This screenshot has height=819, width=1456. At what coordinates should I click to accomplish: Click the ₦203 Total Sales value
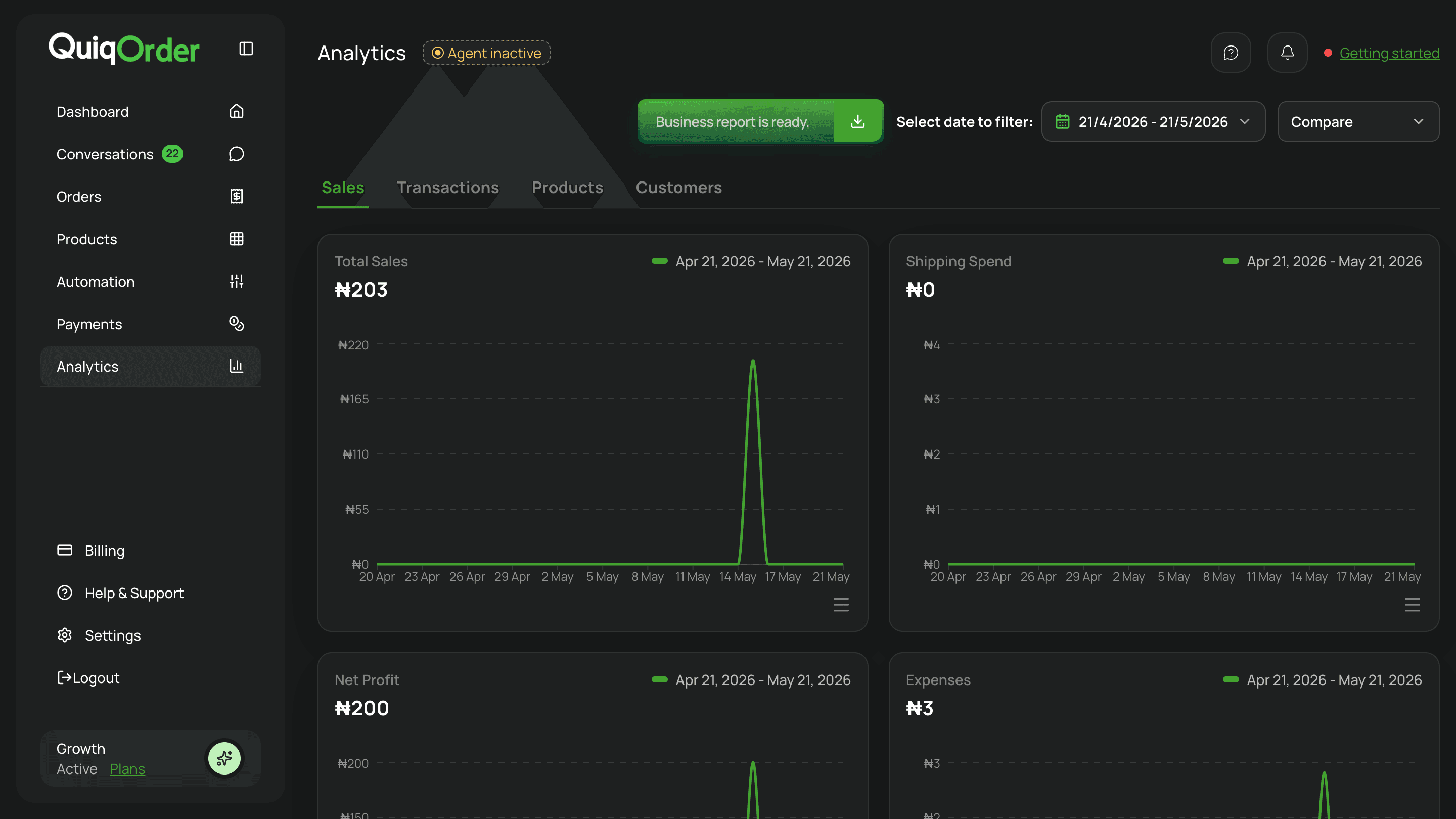click(360, 289)
